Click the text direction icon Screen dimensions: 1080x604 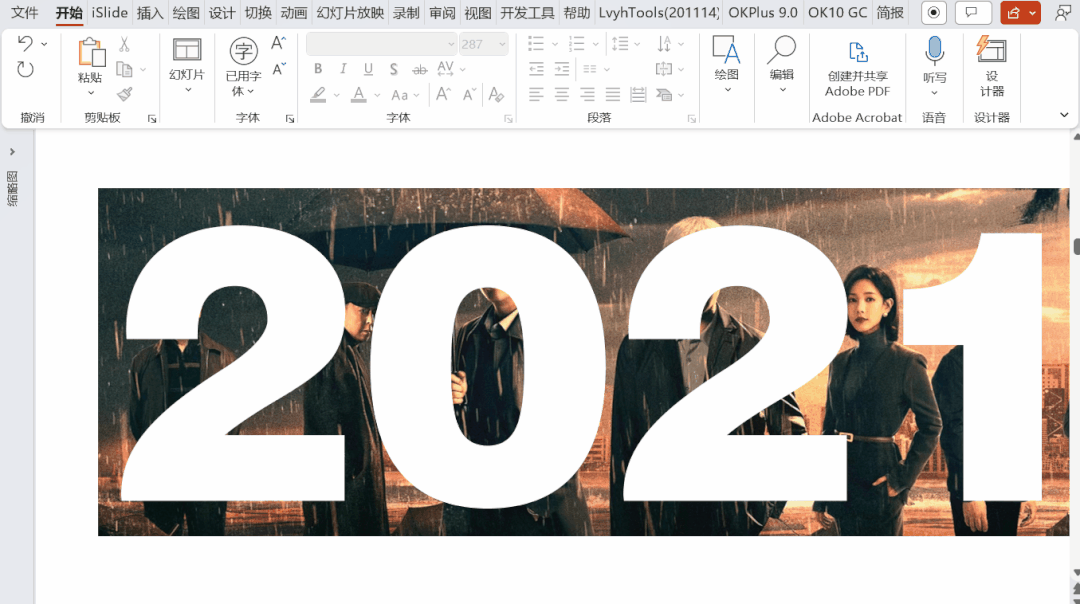click(663, 44)
